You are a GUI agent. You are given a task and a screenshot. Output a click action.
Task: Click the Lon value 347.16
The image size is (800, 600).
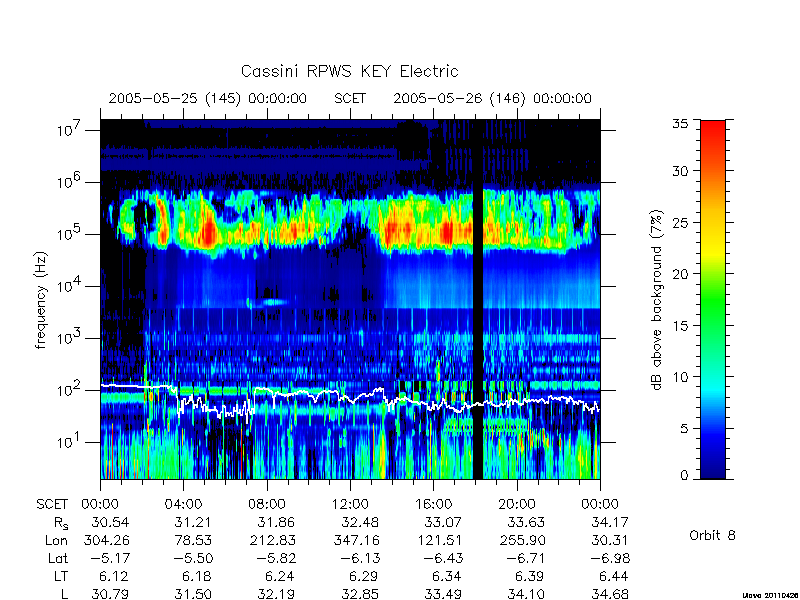point(356,540)
